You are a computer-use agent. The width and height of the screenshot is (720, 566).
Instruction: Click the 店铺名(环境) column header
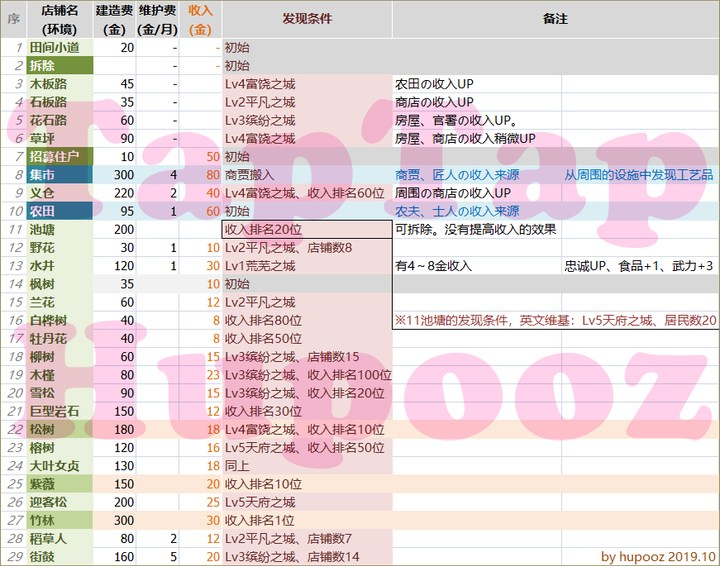point(60,20)
